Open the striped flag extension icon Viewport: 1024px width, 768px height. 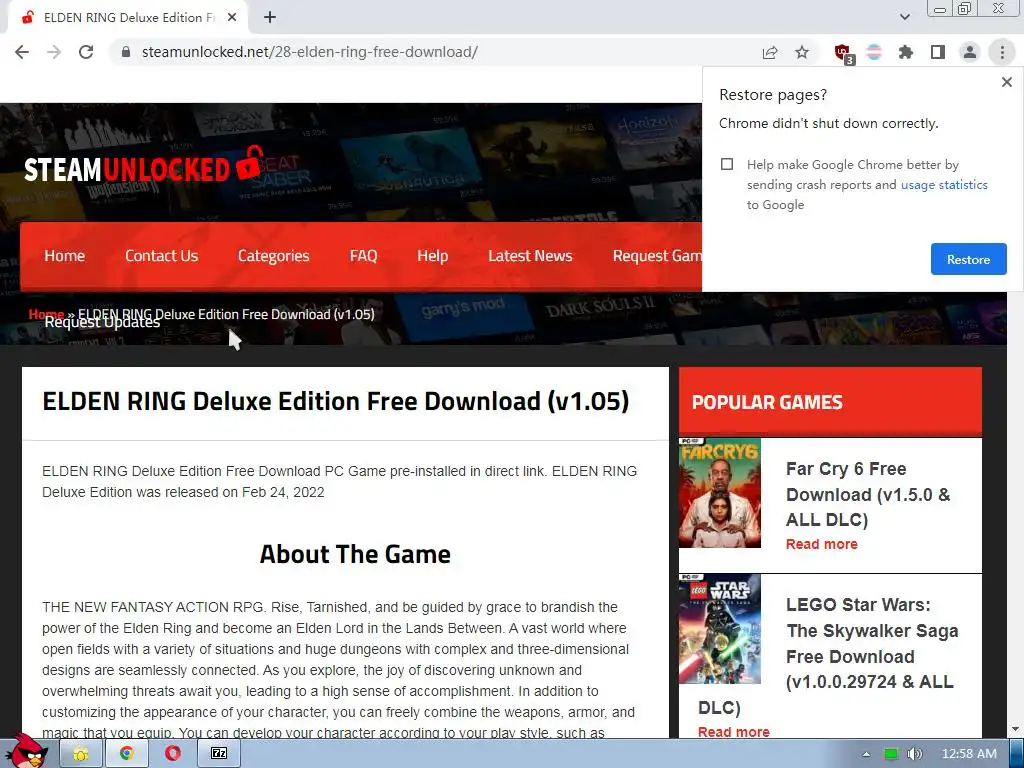pos(874,52)
